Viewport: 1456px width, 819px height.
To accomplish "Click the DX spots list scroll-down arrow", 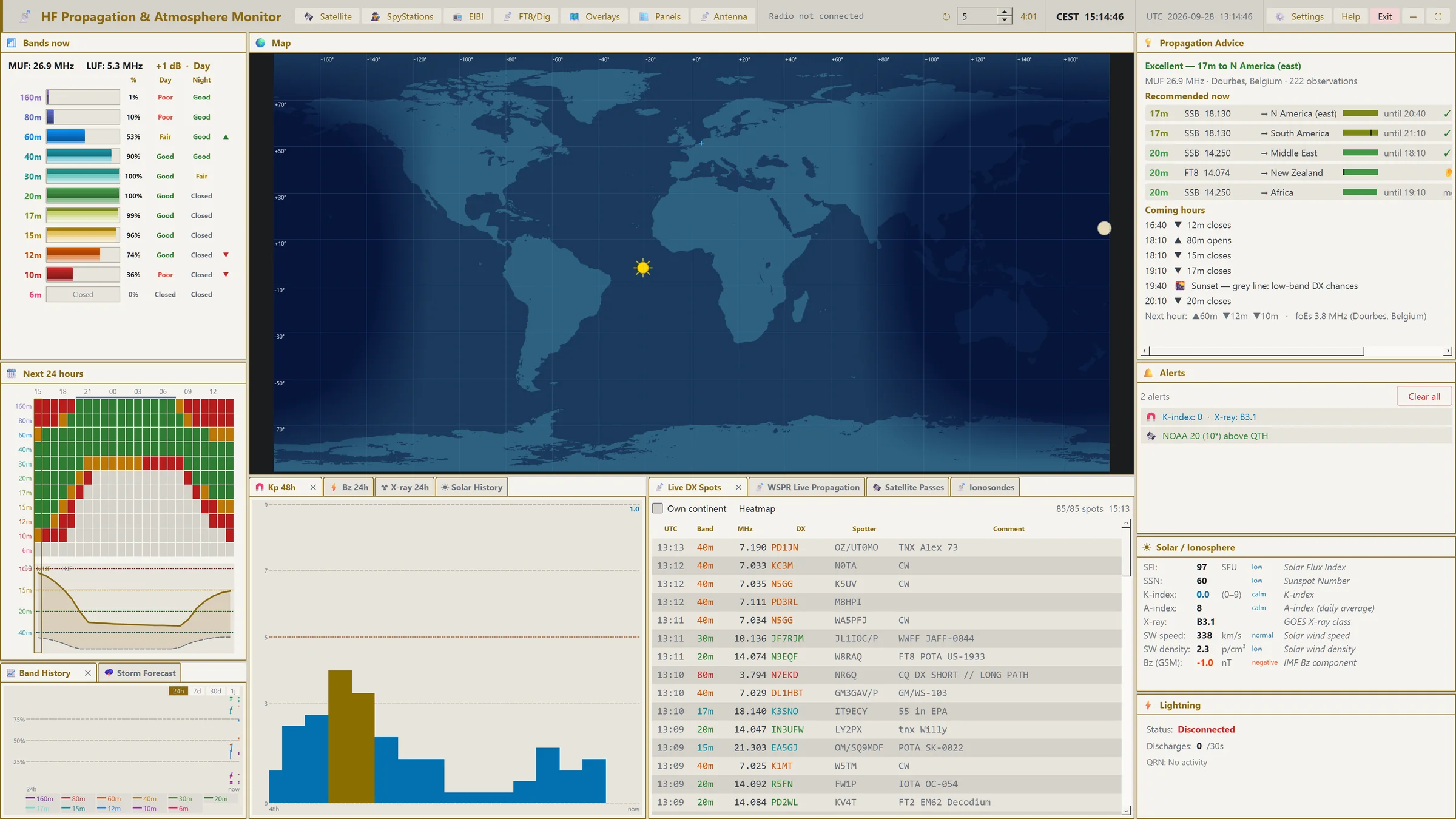I will point(1126,811).
